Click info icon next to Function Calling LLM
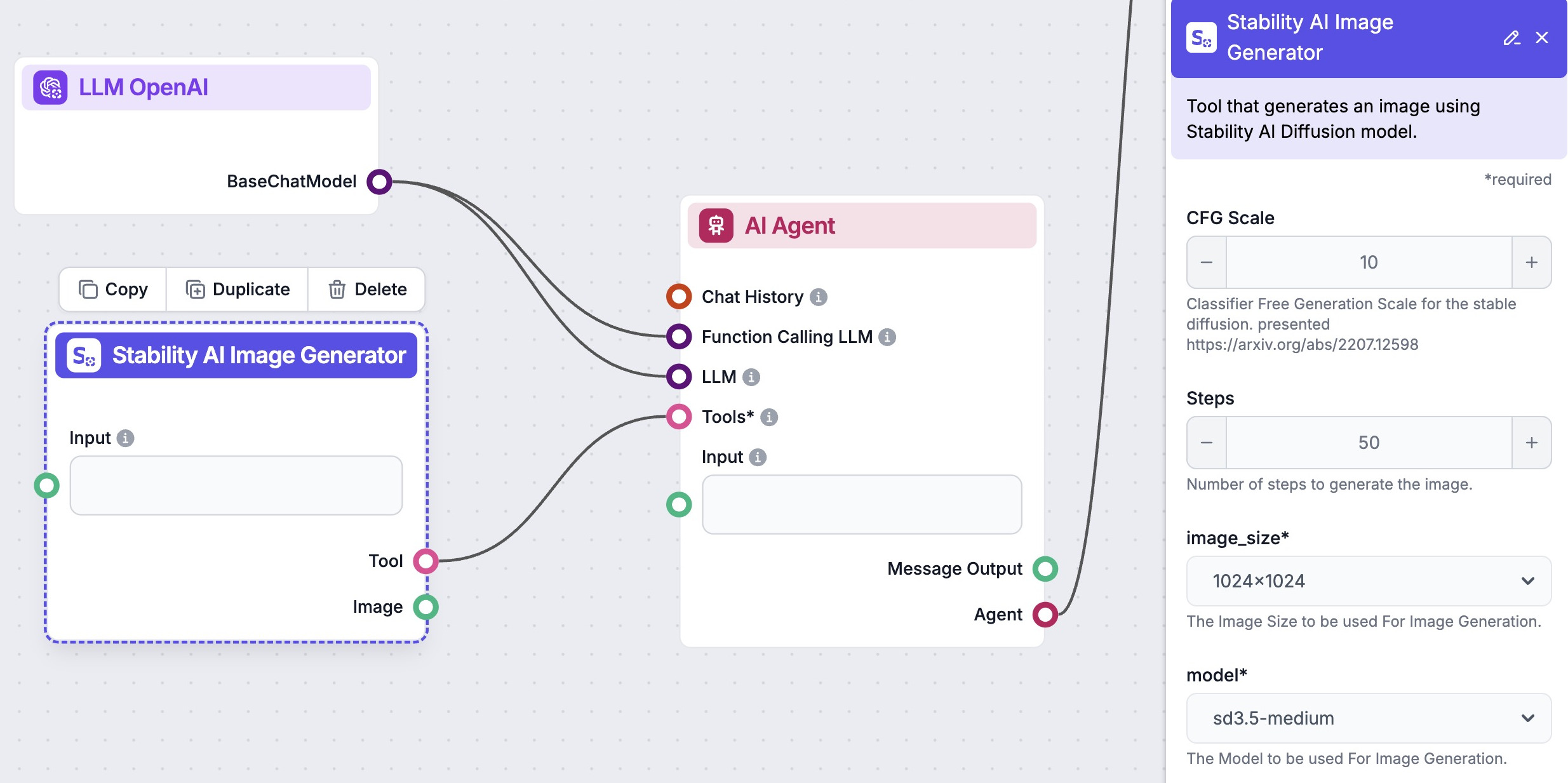Image resolution: width=1568 pixels, height=783 pixels. (x=887, y=337)
